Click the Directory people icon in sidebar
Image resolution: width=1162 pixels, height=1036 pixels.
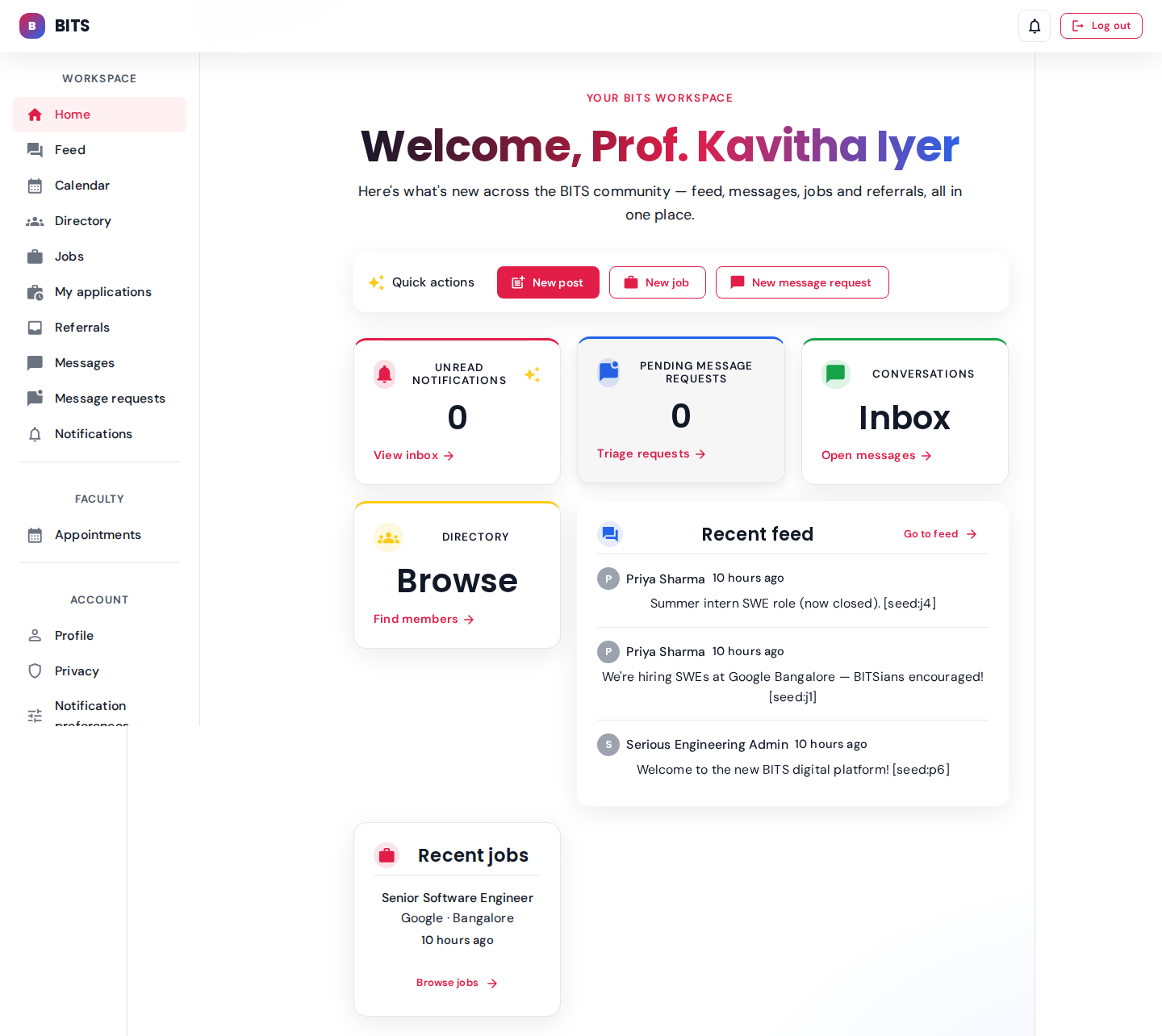coord(35,221)
